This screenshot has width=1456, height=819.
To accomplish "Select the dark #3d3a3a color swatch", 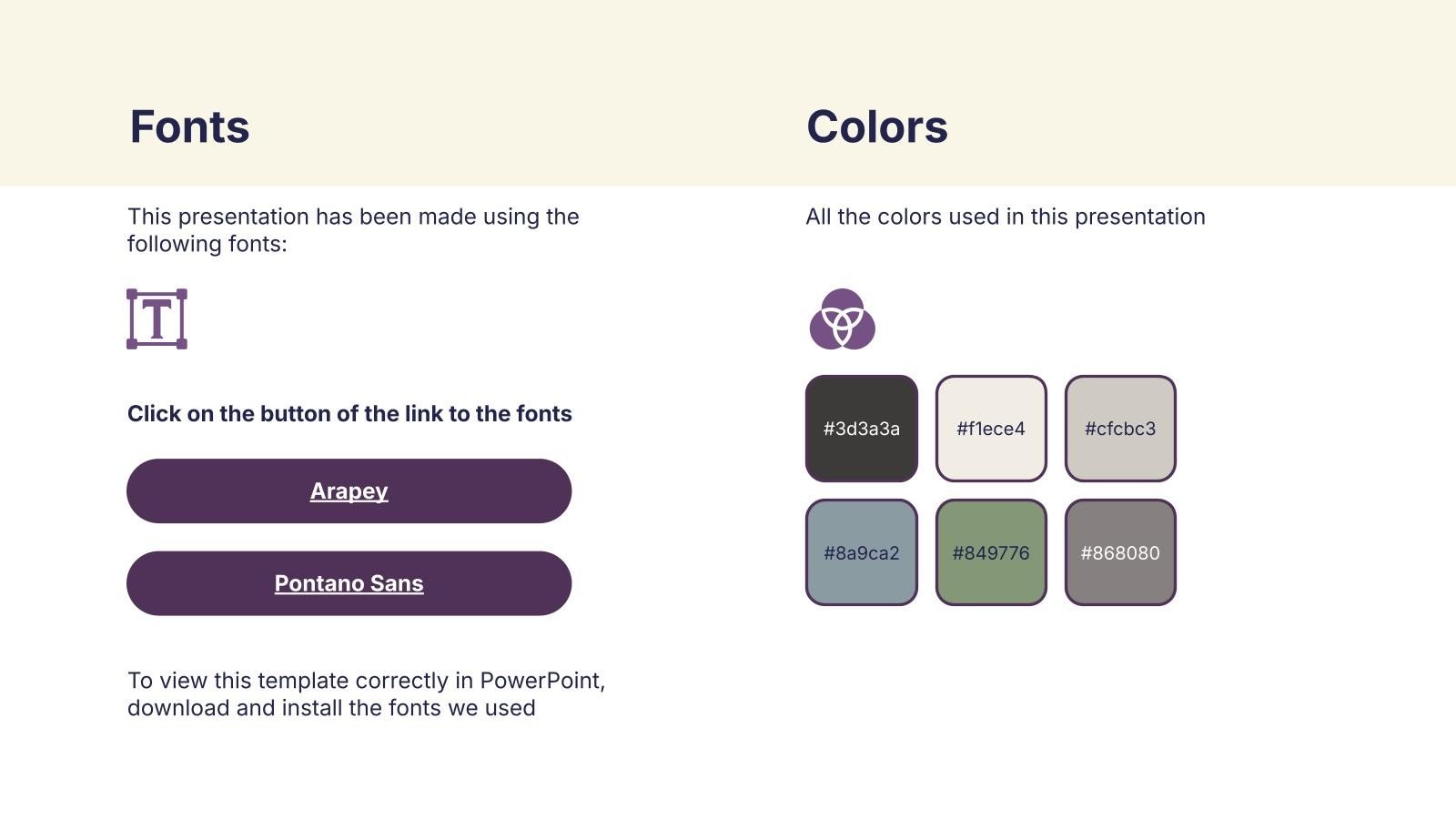I will [861, 429].
